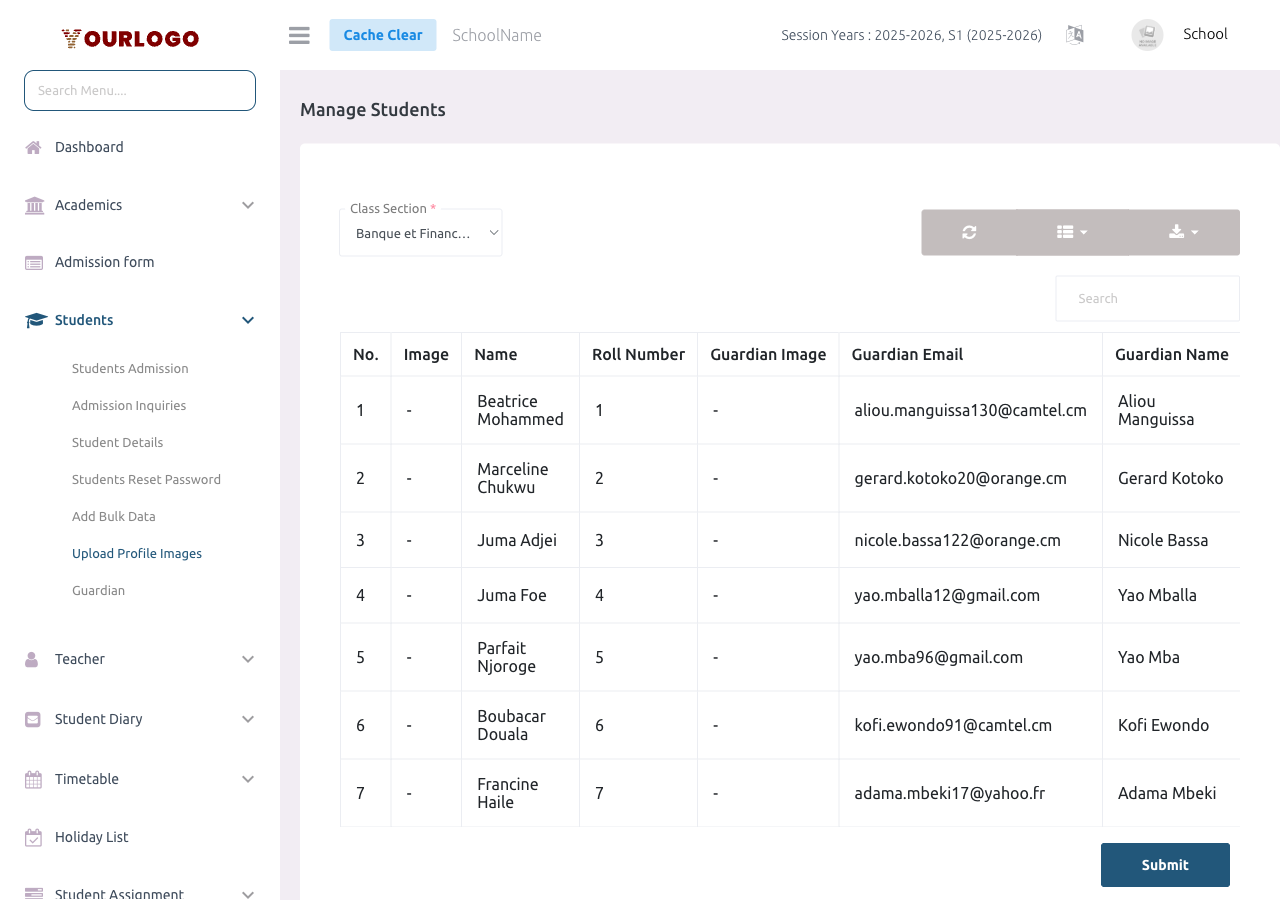Viewport: 1280px width, 900px height.
Task: Click the Academics bank icon
Action: pos(33,204)
